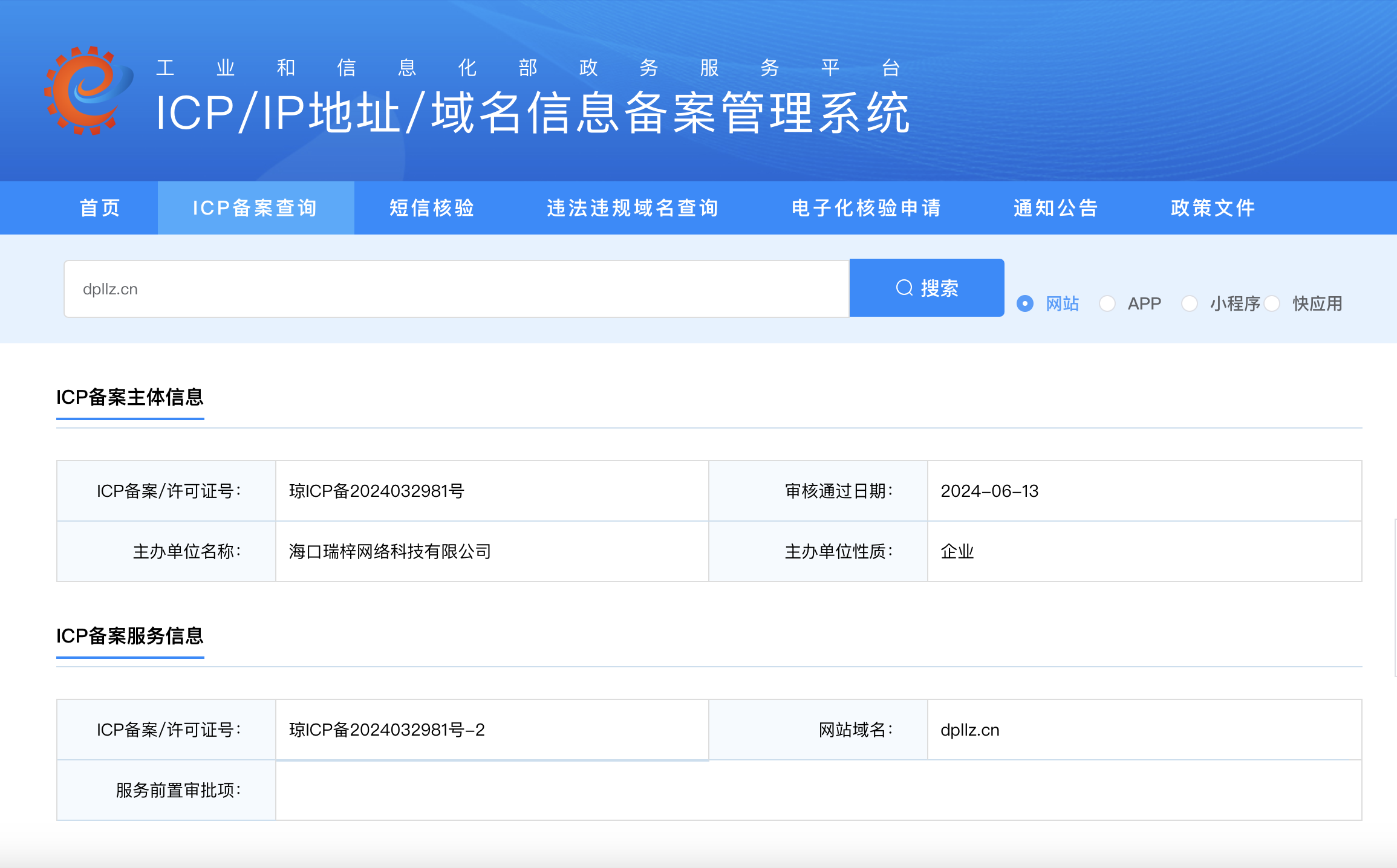
Task: Click the ICP备案服务信息 section heading
Action: 130,636
